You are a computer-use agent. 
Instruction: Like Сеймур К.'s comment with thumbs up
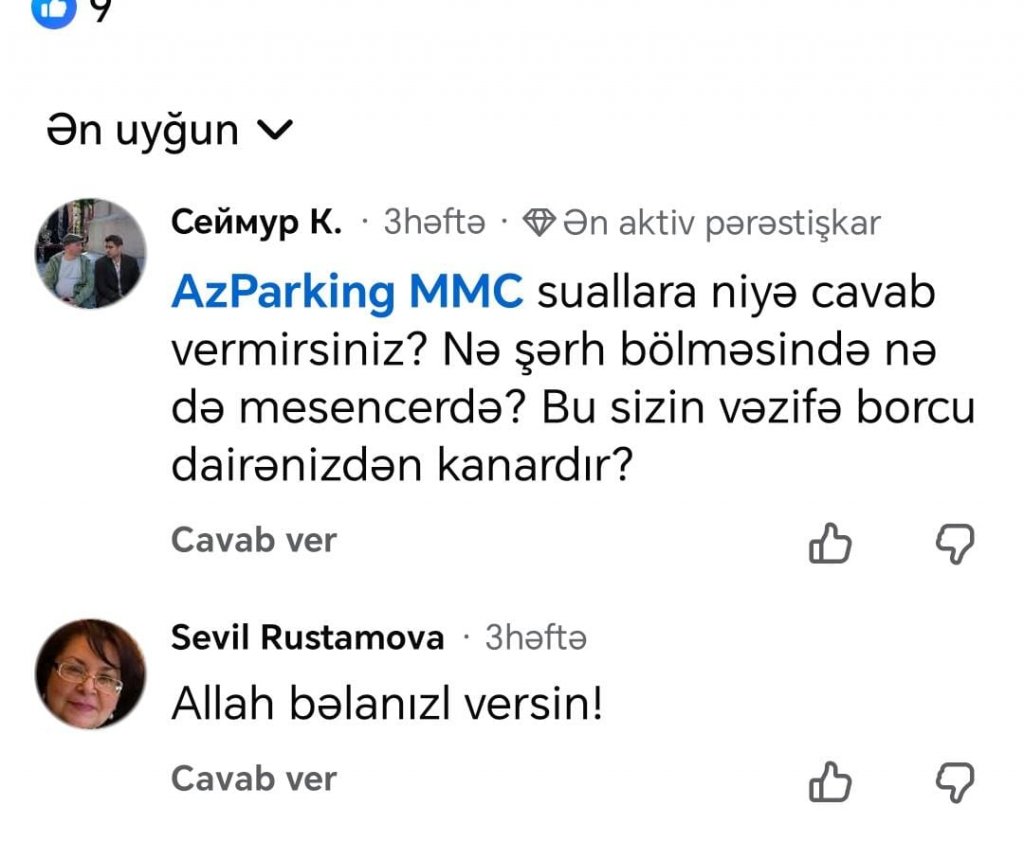tap(830, 544)
